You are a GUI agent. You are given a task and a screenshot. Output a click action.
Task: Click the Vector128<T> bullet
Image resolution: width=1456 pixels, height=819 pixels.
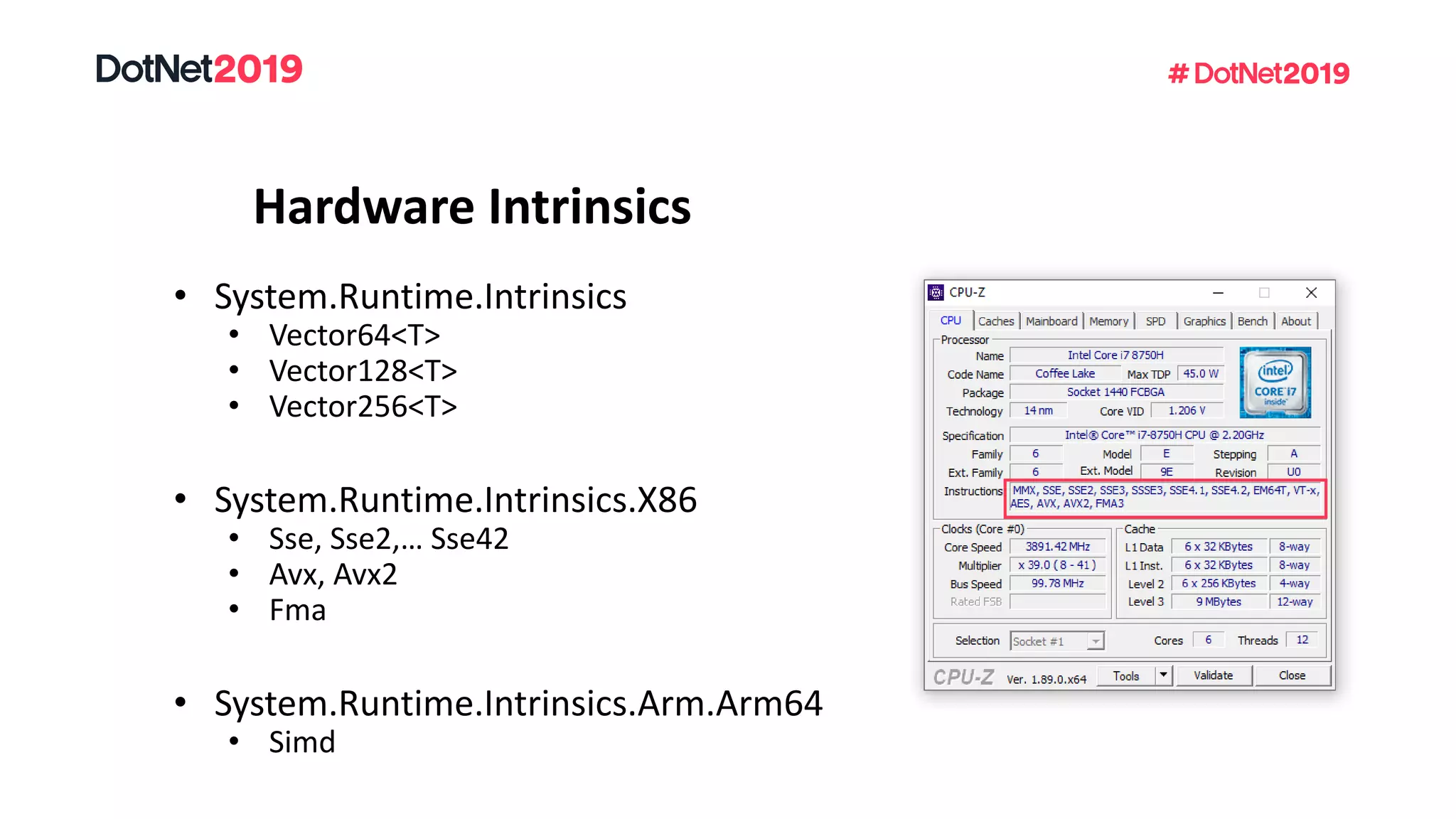pyautogui.click(x=363, y=371)
